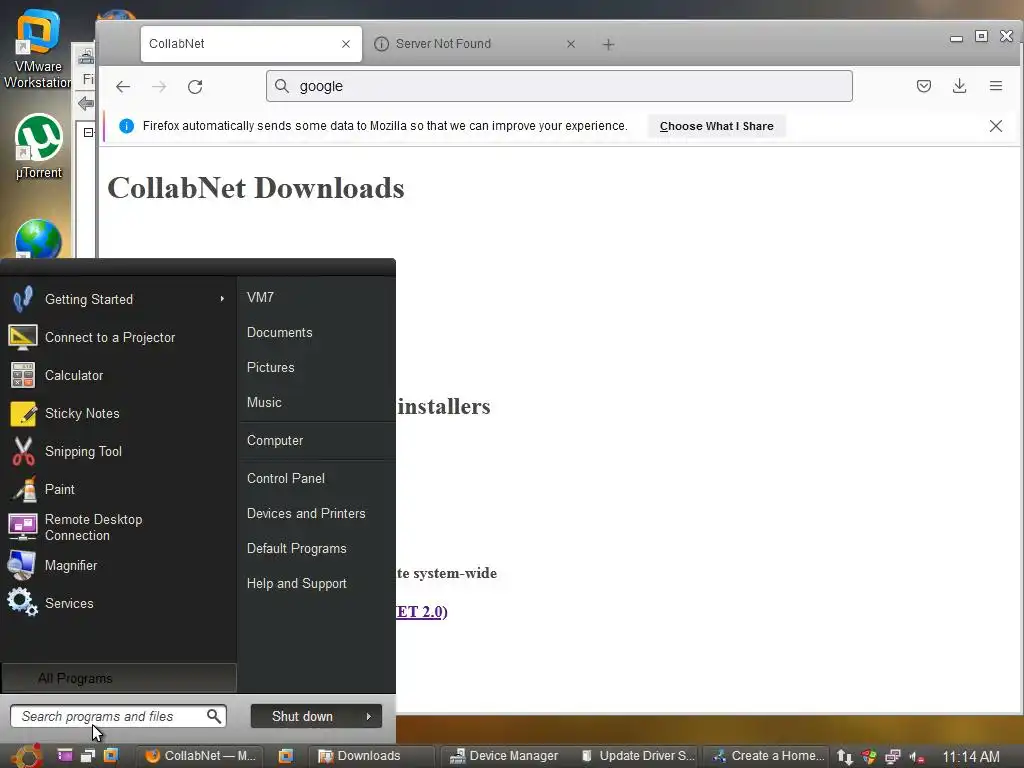Close the Server Not Found tab
The height and width of the screenshot is (768, 1024).
point(571,44)
